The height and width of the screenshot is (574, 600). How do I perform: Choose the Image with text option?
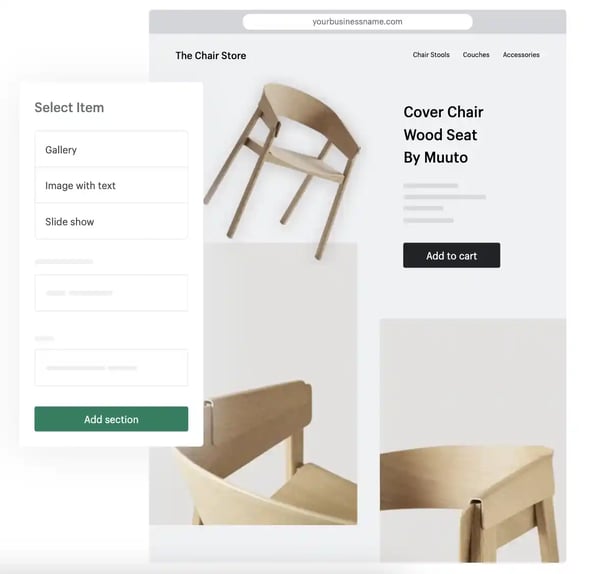pos(111,185)
